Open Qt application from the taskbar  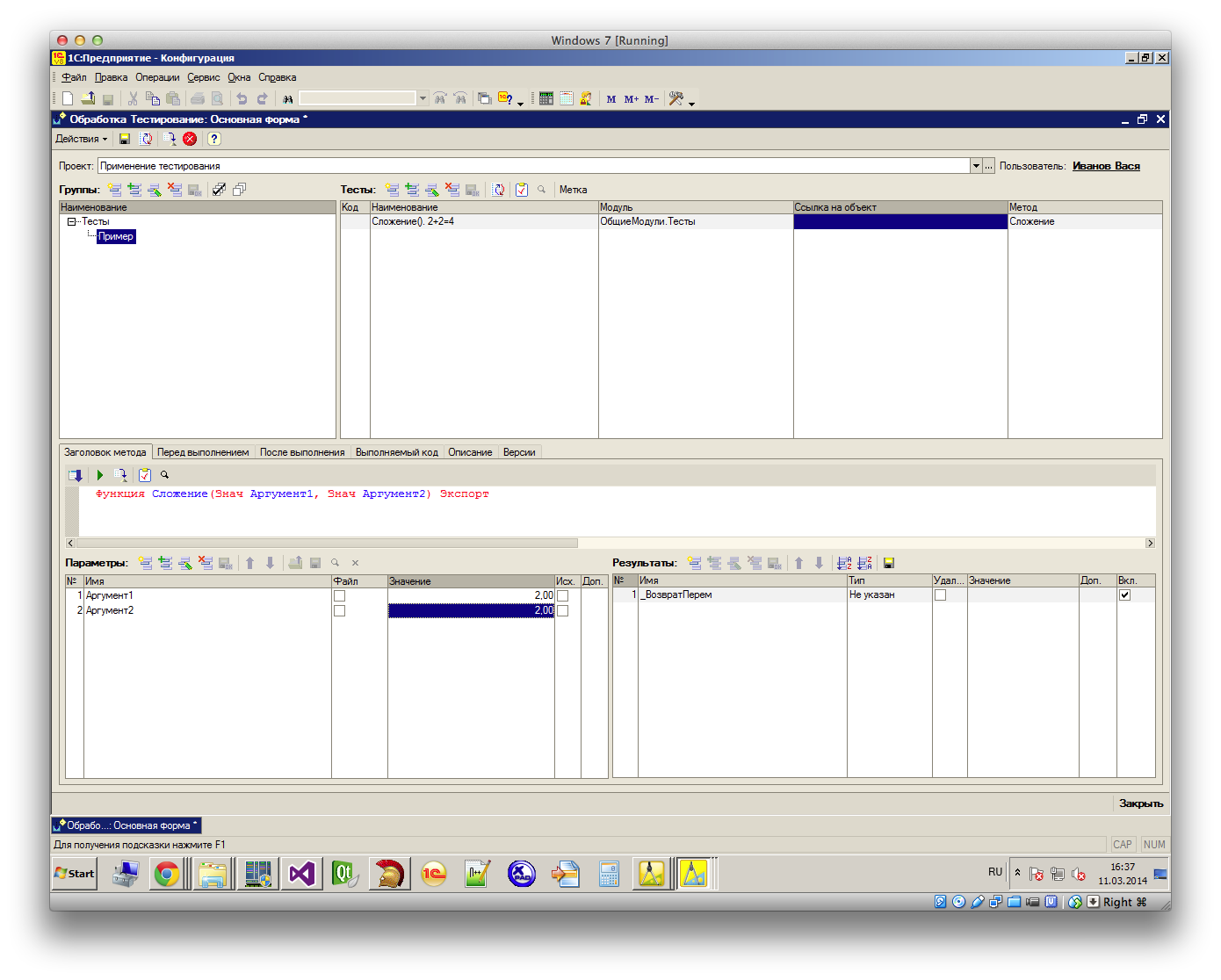(345, 874)
